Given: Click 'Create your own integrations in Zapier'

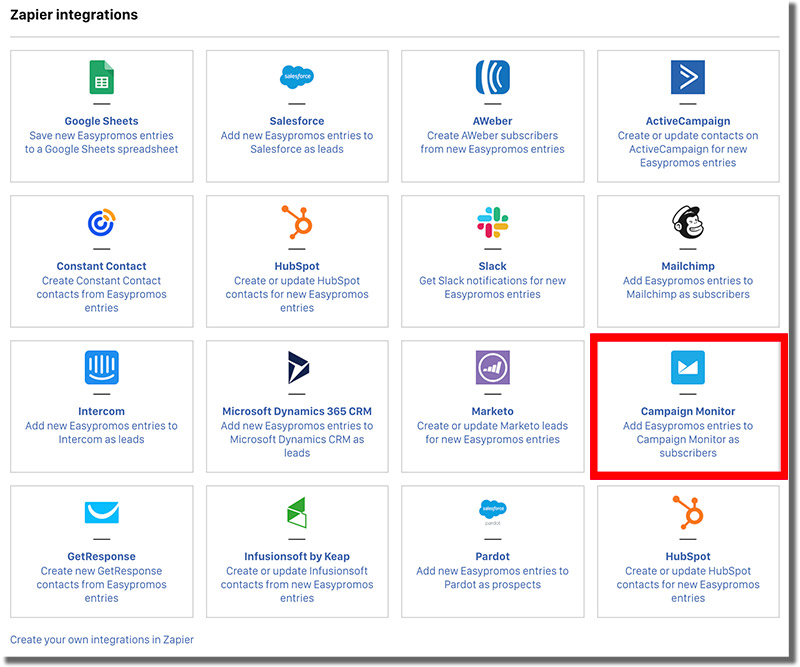Looking at the screenshot, I should pos(102,639).
